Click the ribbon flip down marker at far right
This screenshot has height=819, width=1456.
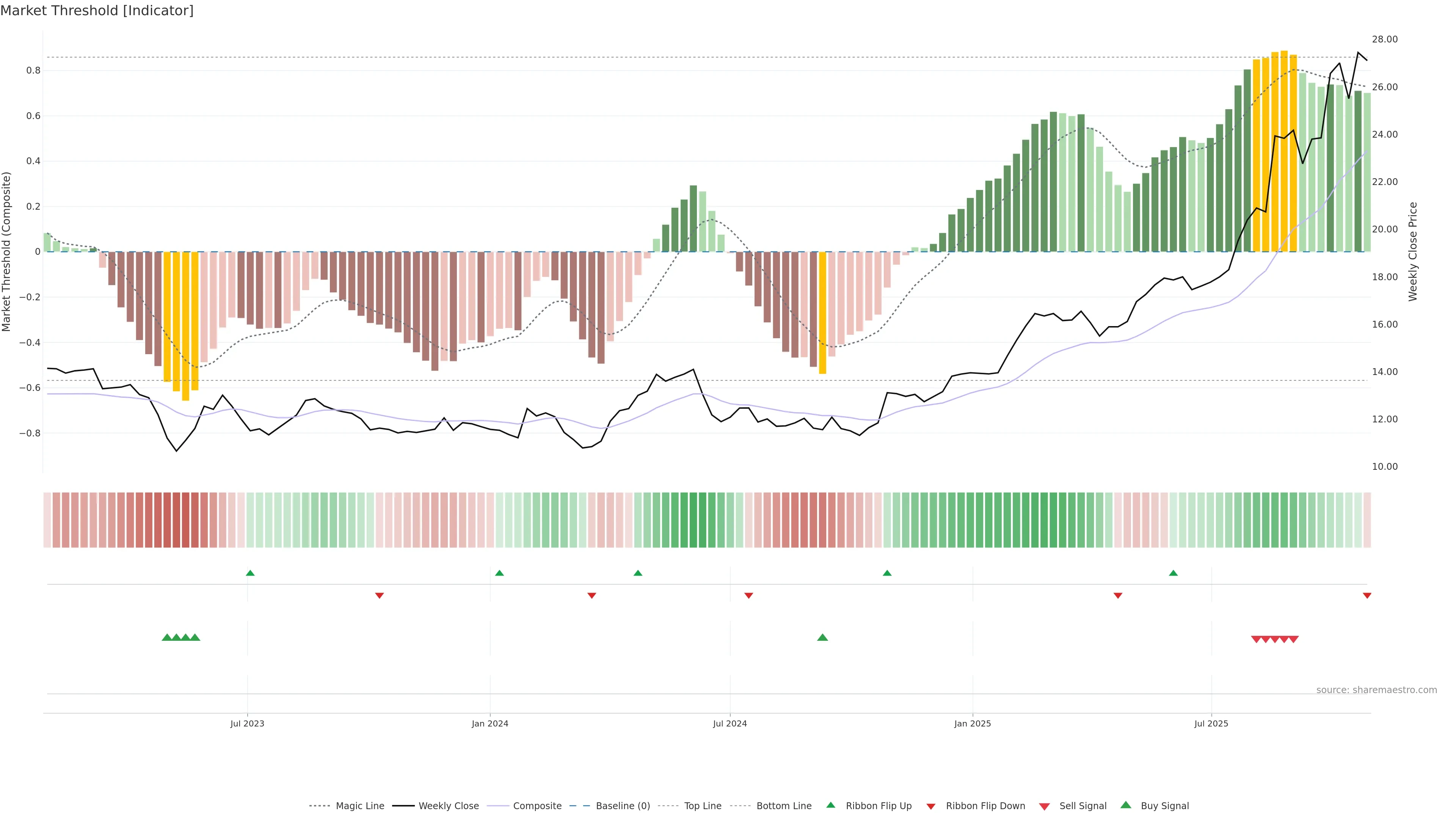(x=1367, y=595)
